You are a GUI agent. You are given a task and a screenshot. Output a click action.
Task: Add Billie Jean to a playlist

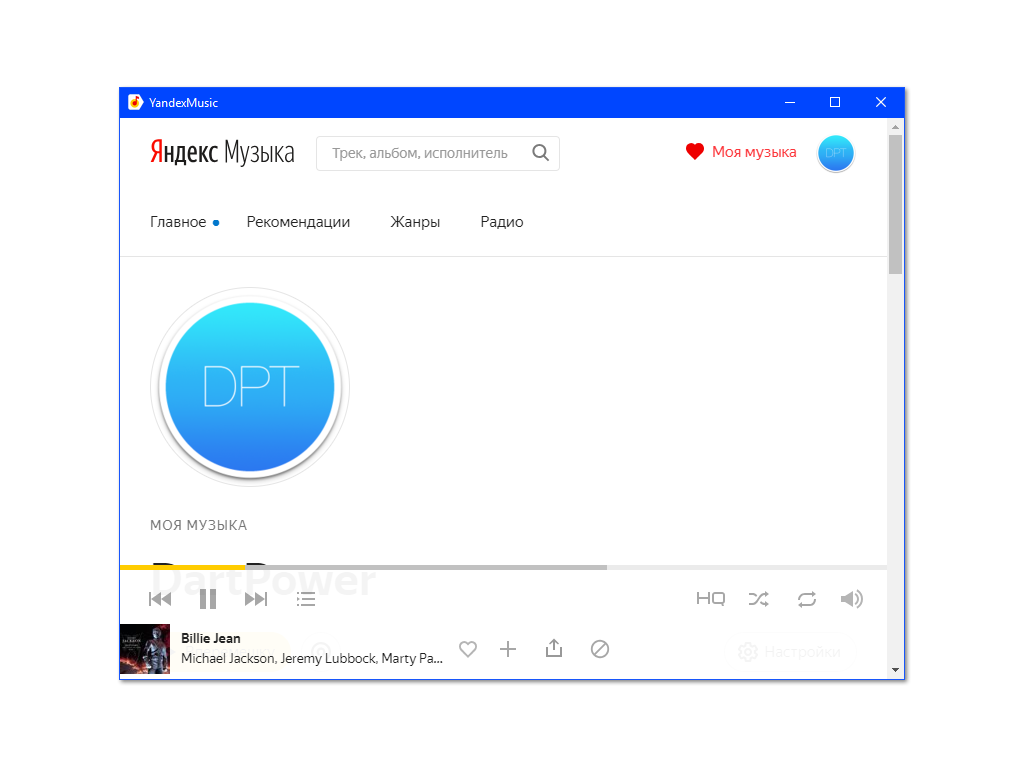pyautogui.click(x=508, y=649)
